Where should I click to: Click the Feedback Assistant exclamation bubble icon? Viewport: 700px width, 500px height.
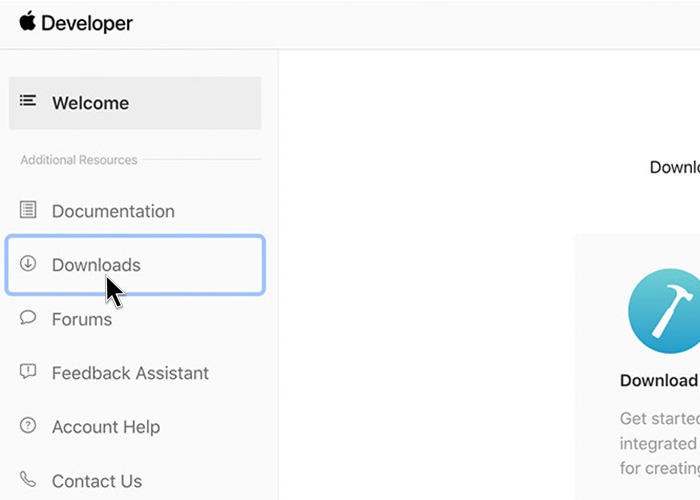[28, 372]
